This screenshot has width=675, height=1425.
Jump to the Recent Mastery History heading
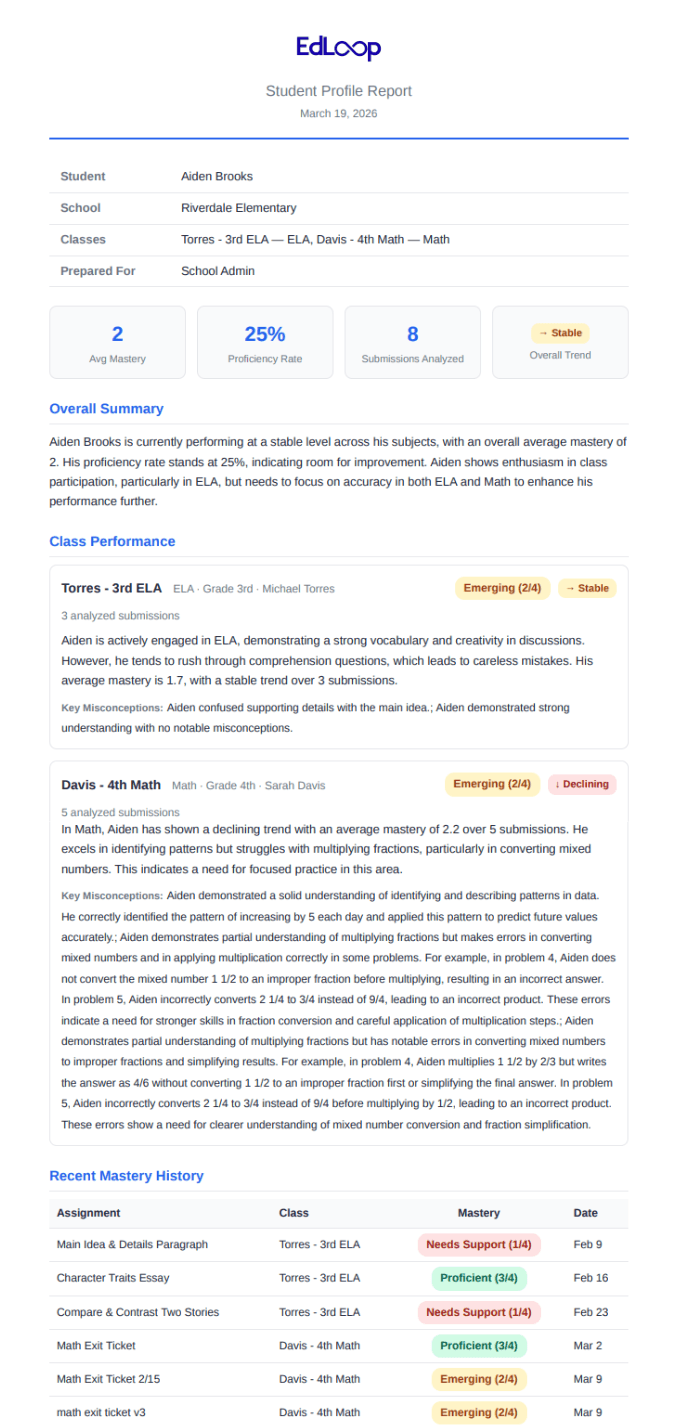(126, 1176)
